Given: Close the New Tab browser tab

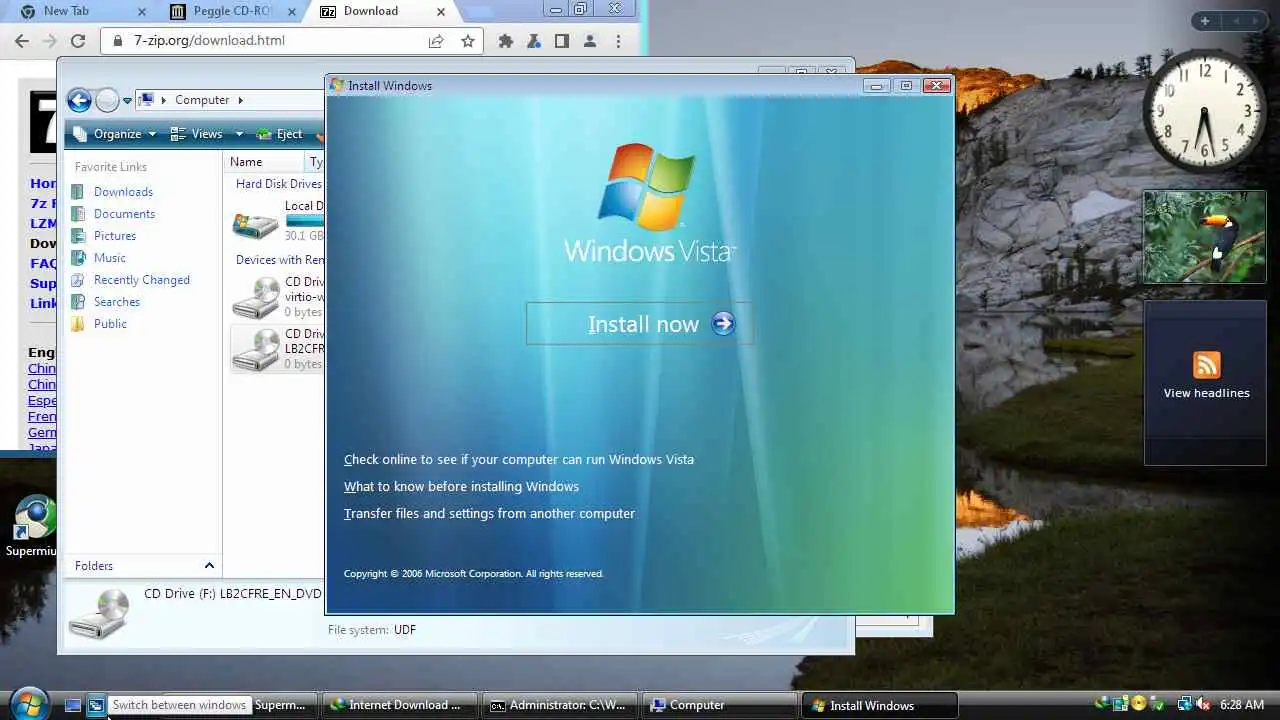Looking at the screenshot, I should pyautogui.click(x=141, y=12).
